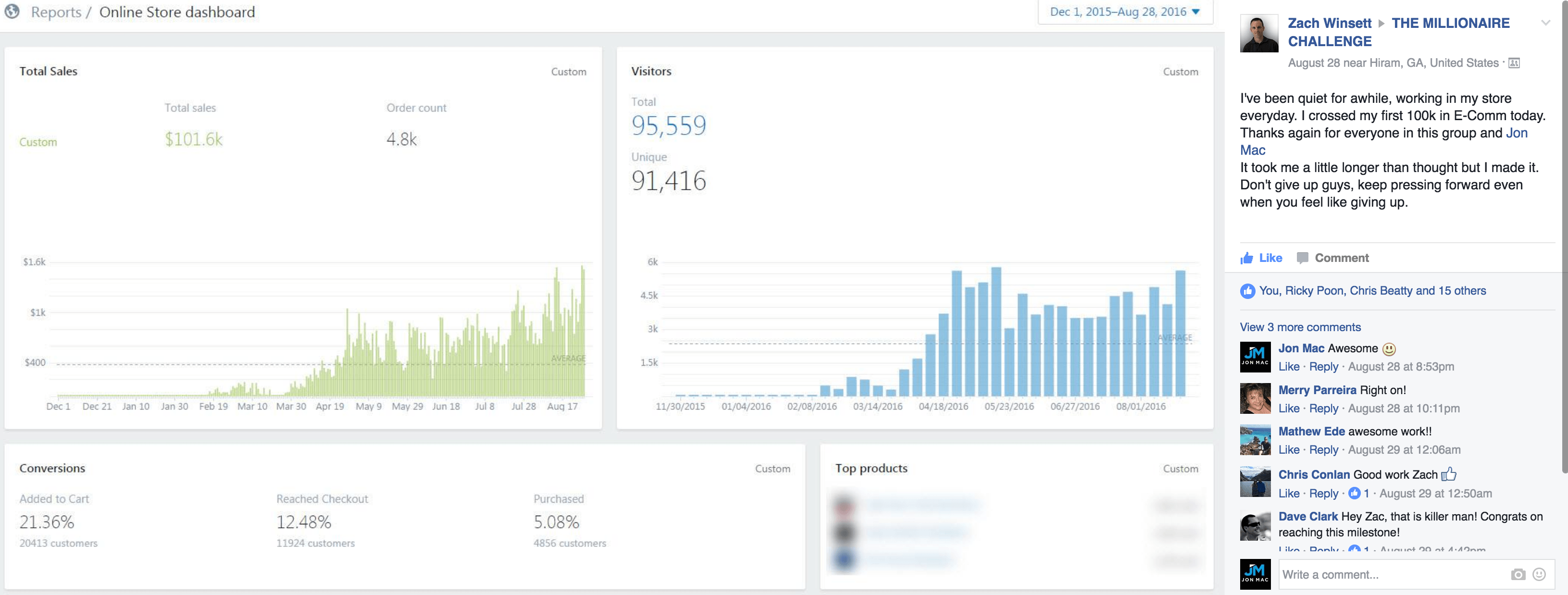Open the post options chevron at top right
Screen dimensions: 1568x595
tap(1545, 23)
